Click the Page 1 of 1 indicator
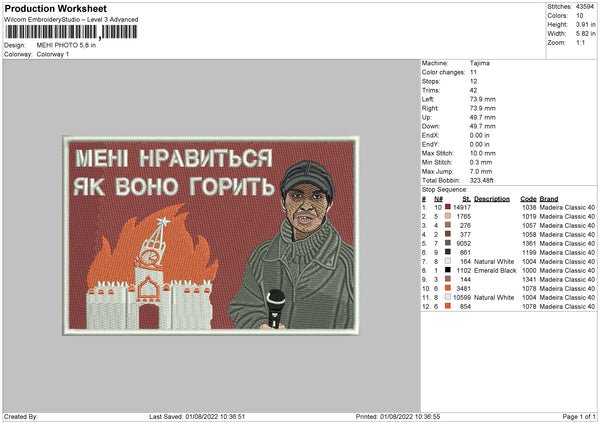The height and width of the screenshot is (424, 600). [x=579, y=416]
